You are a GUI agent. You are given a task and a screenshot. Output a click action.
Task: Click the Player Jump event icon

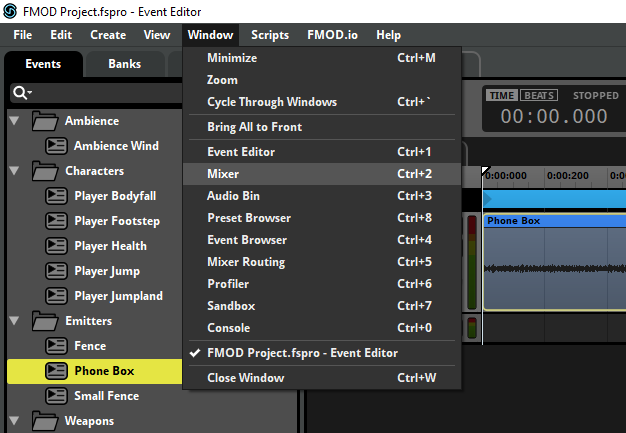[56, 271]
